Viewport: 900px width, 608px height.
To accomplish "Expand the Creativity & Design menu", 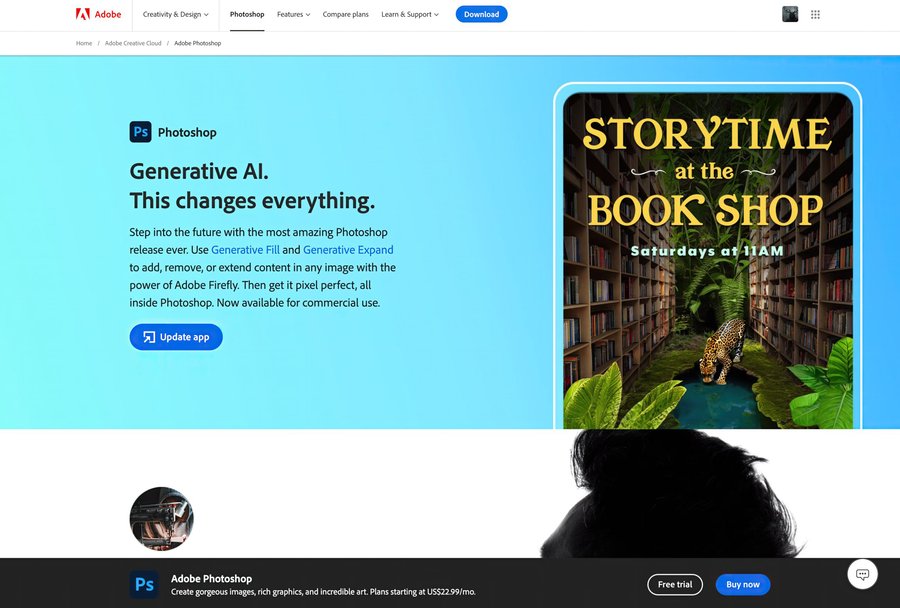I will tap(176, 14).
